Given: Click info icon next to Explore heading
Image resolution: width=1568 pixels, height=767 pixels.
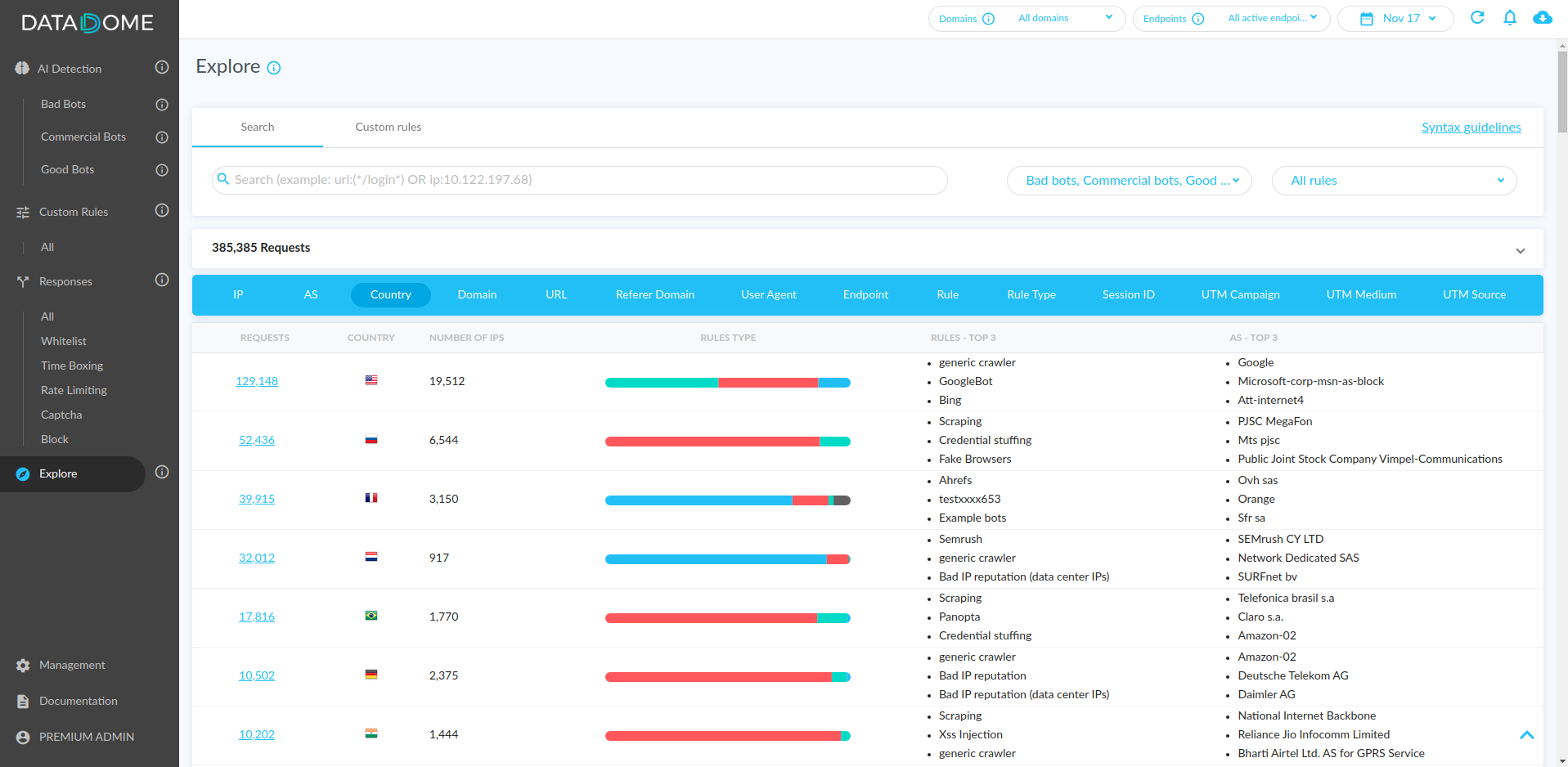Looking at the screenshot, I should (274, 68).
